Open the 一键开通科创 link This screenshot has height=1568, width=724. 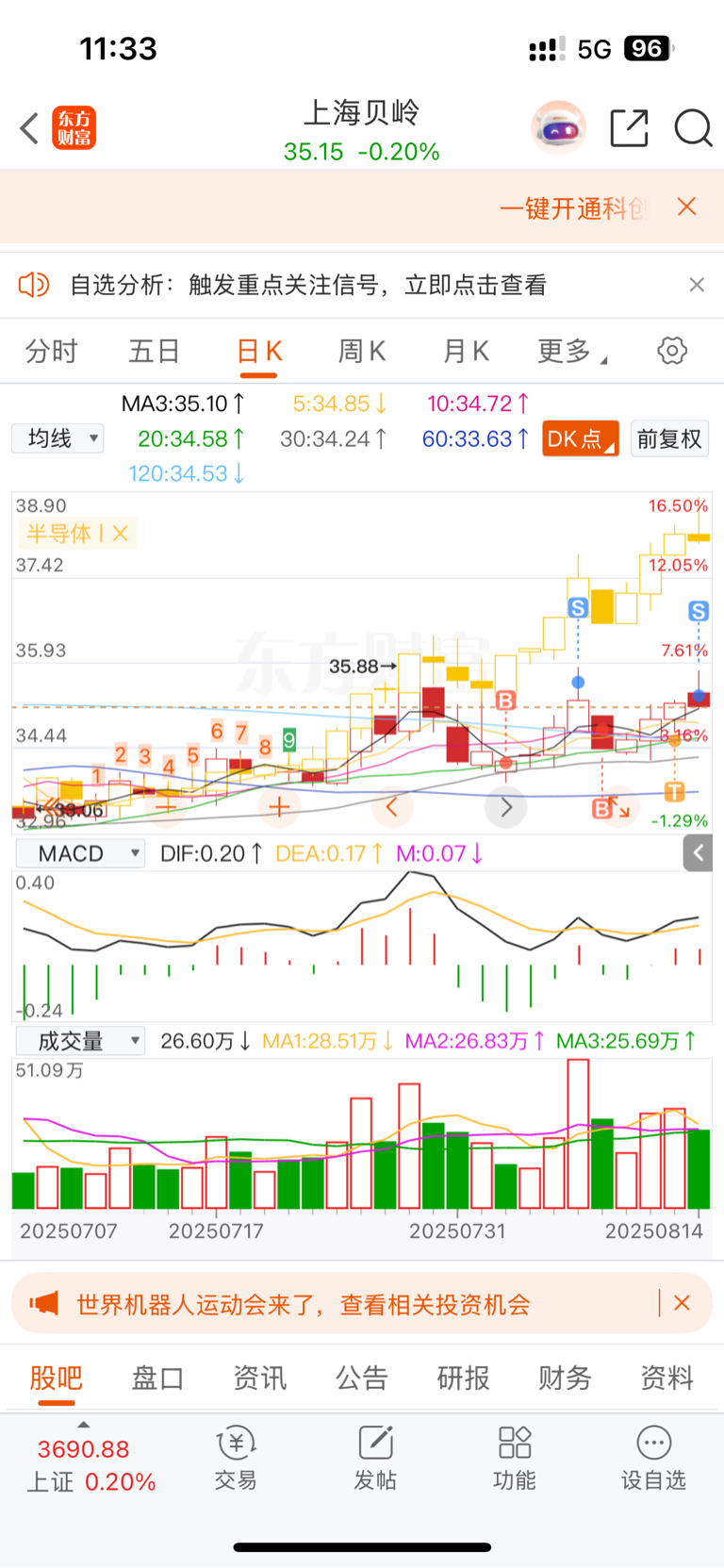[x=573, y=208]
